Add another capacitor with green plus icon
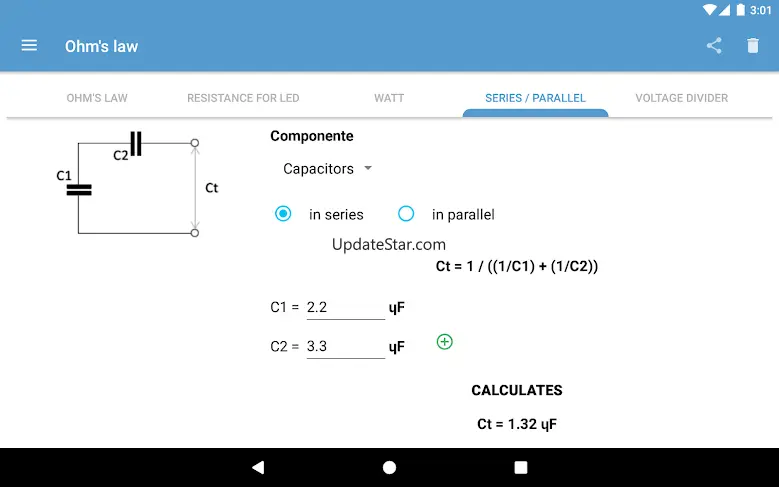Image resolution: width=779 pixels, height=487 pixels. click(445, 342)
